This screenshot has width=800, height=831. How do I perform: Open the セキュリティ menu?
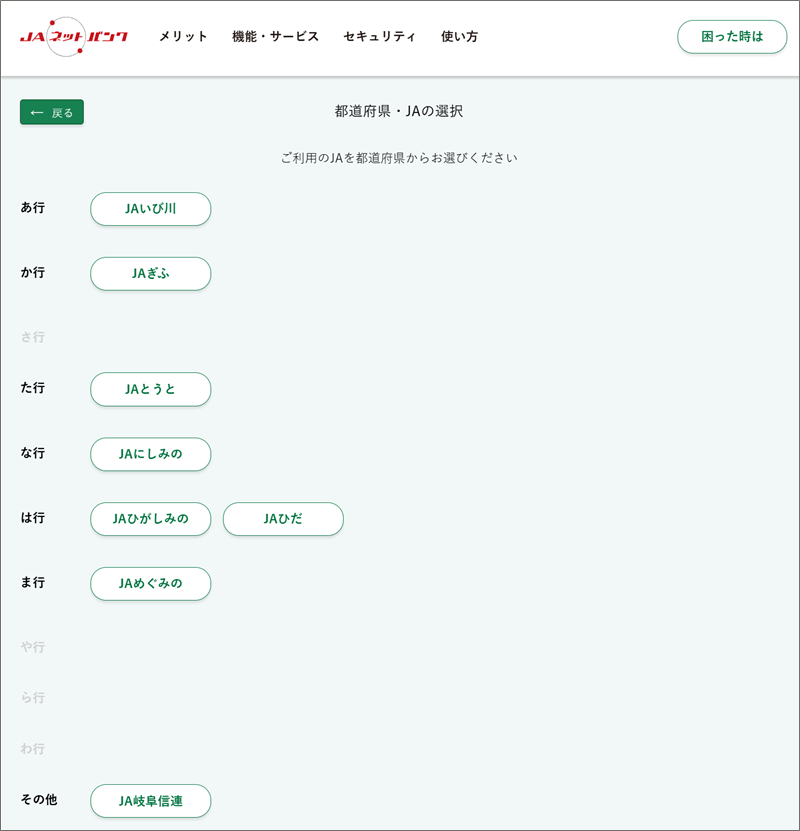(x=380, y=37)
